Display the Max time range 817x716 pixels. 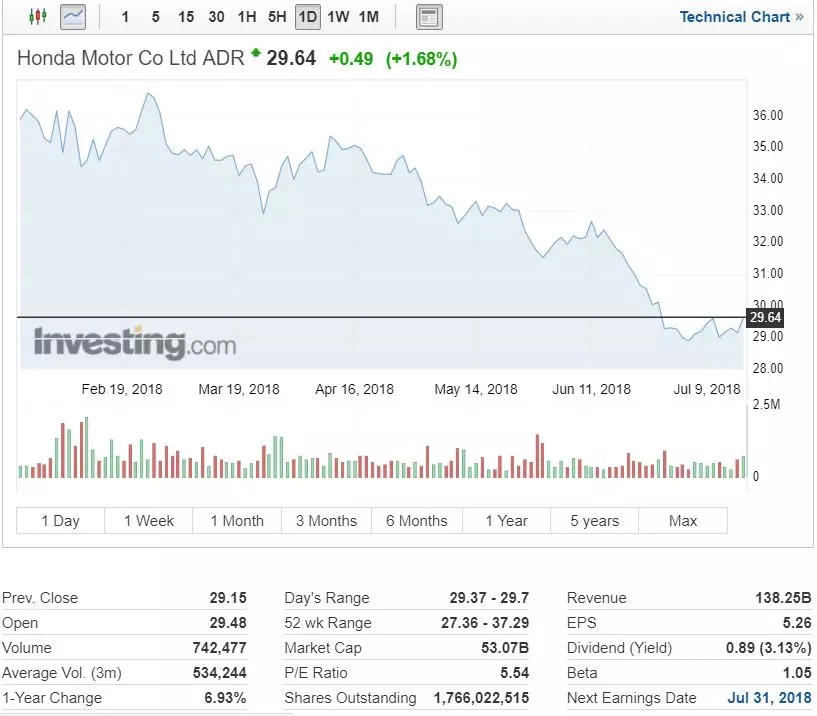[683, 521]
